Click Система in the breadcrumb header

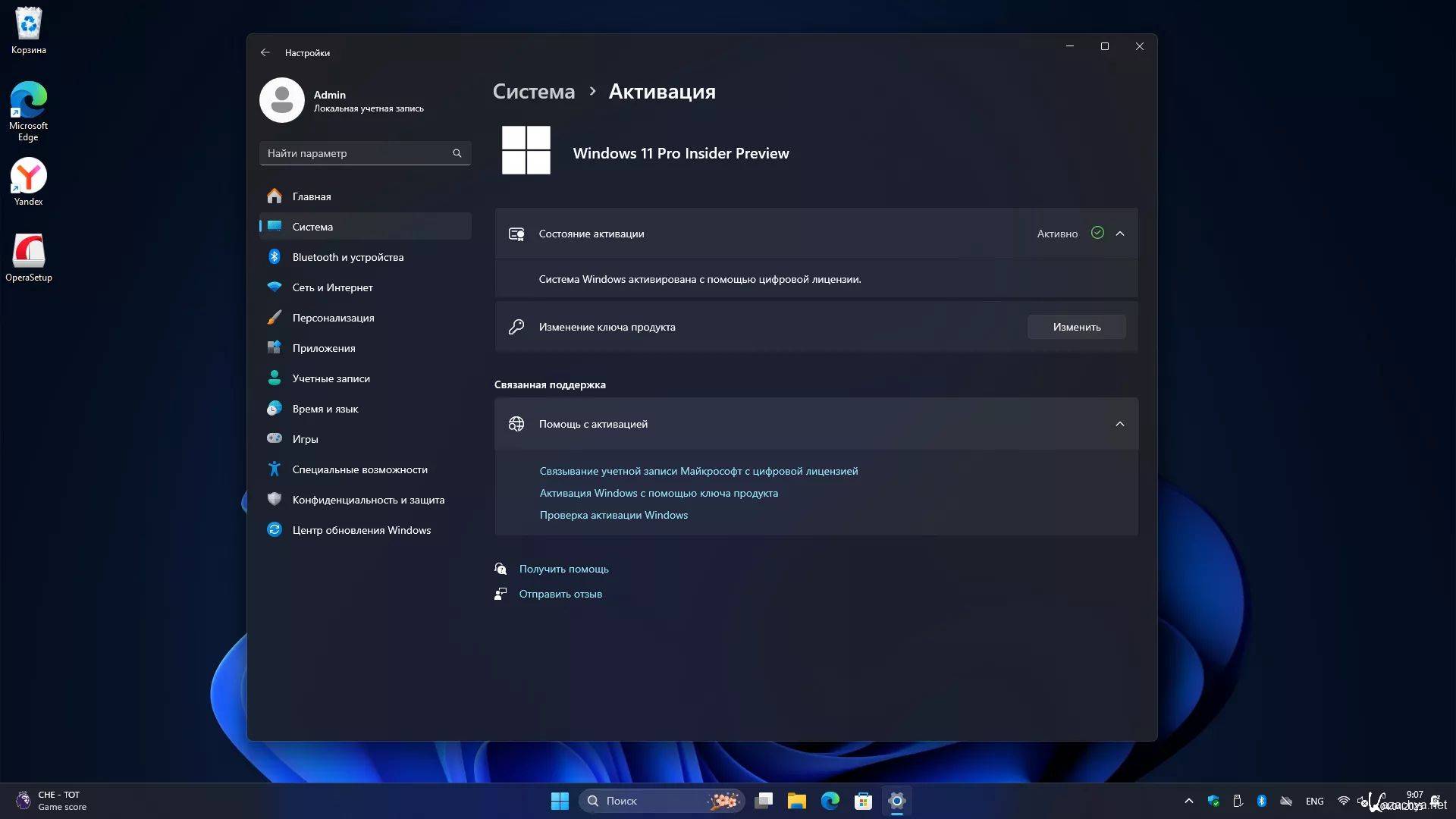coord(534,92)
